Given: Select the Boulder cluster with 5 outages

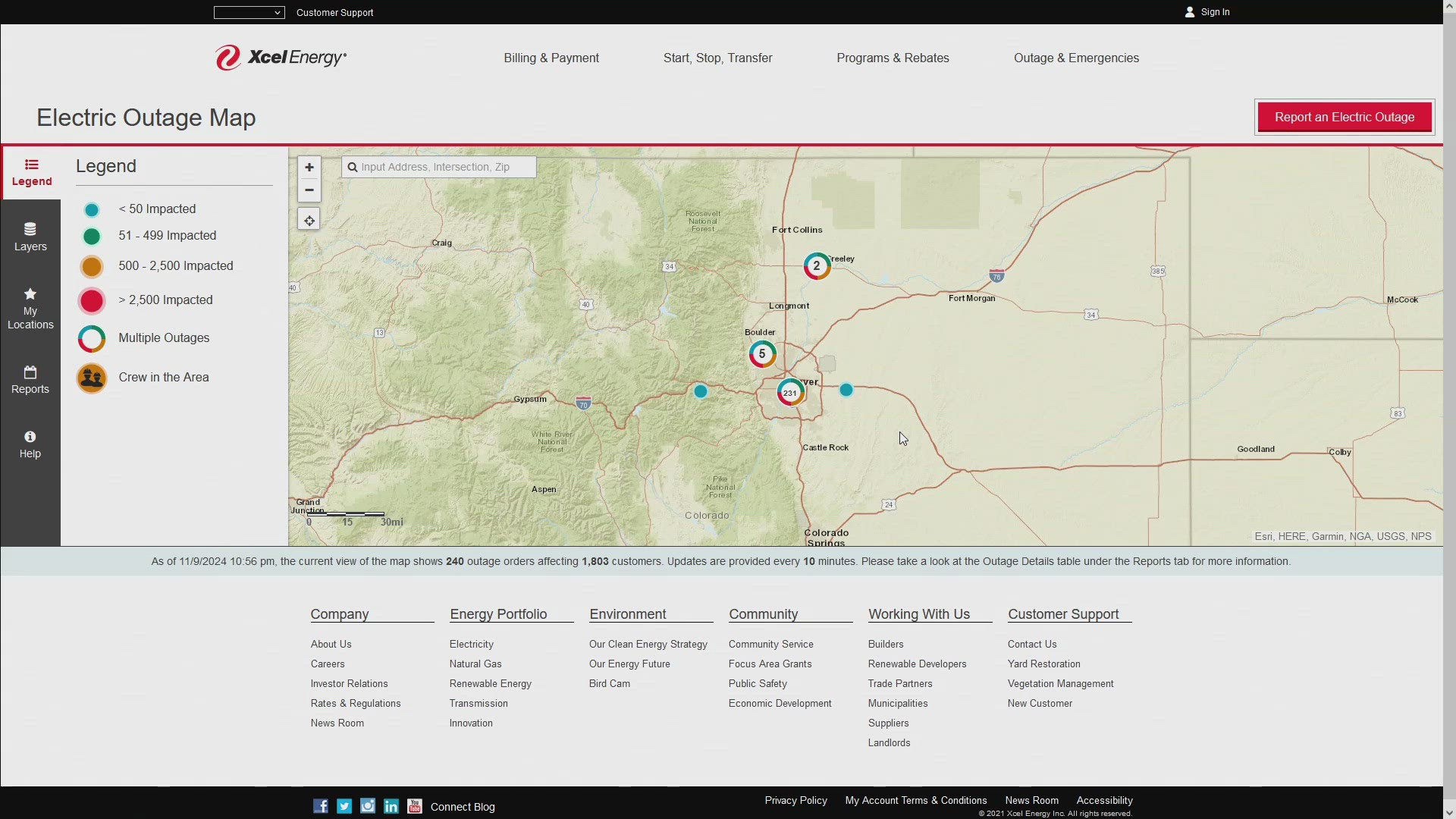Looking at the screenshot, I should (762, 354).
